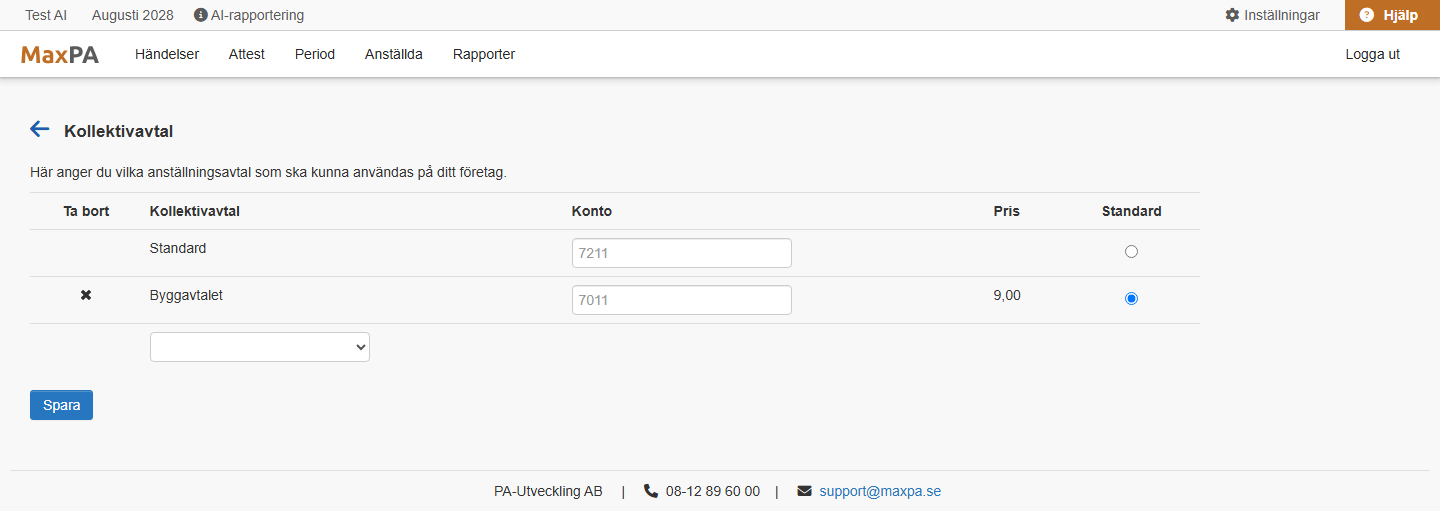Click Logga ut
Image resolution: width=1440 pixels, height=511 pixels.
pos(1373,55)
